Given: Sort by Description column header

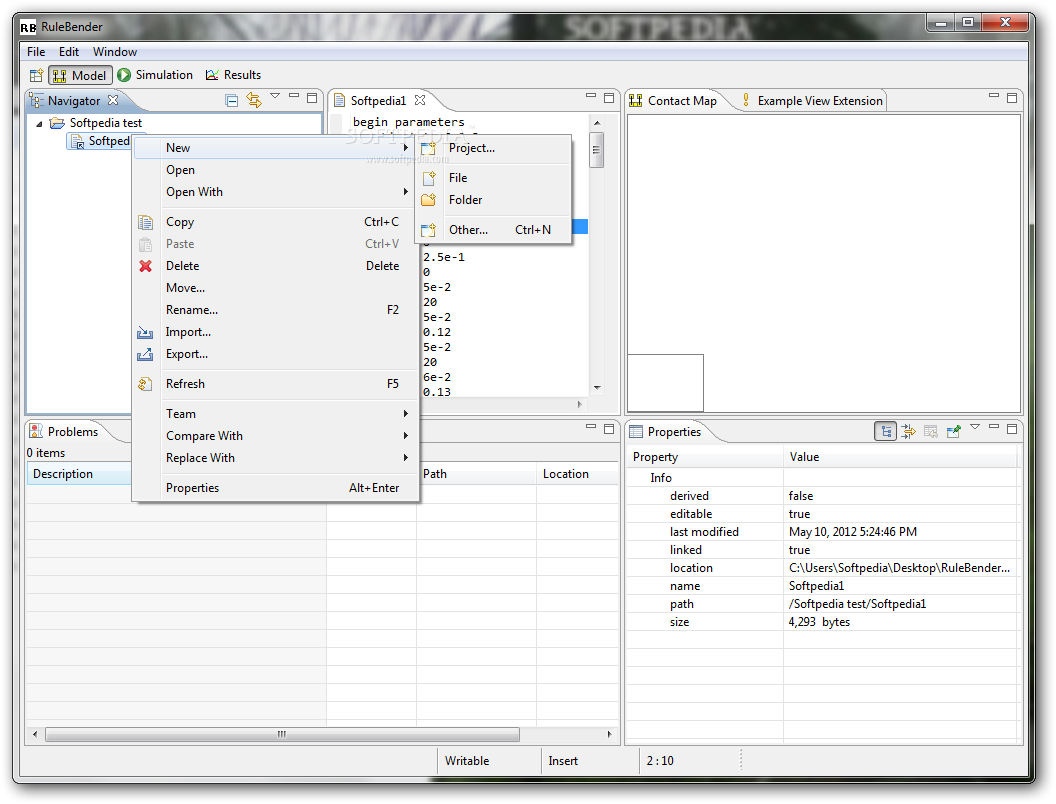Looking at the screenshot, I should coord(79,474).
